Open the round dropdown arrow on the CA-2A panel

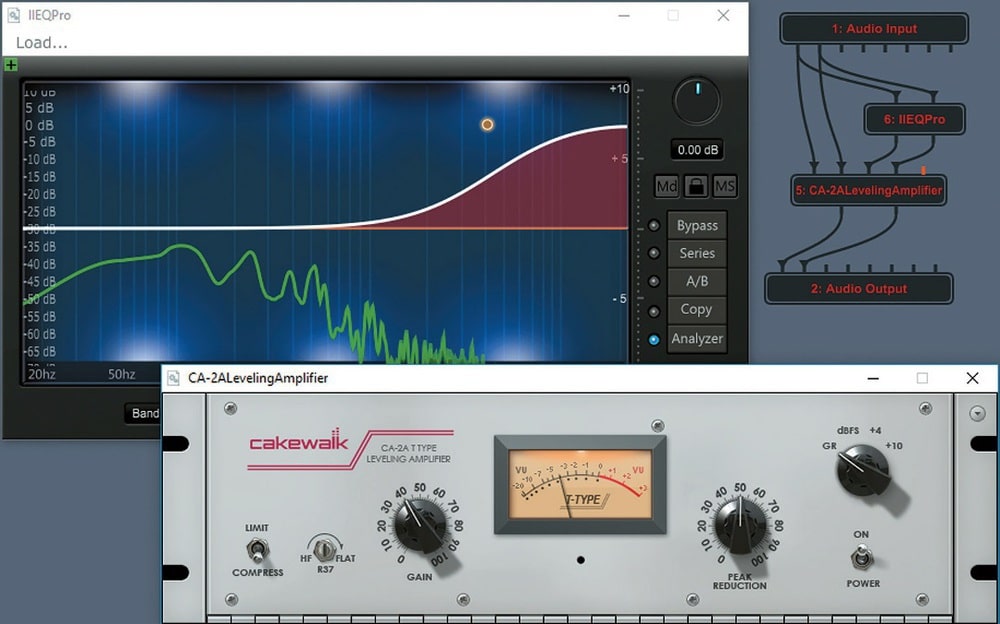pos(977,413)
